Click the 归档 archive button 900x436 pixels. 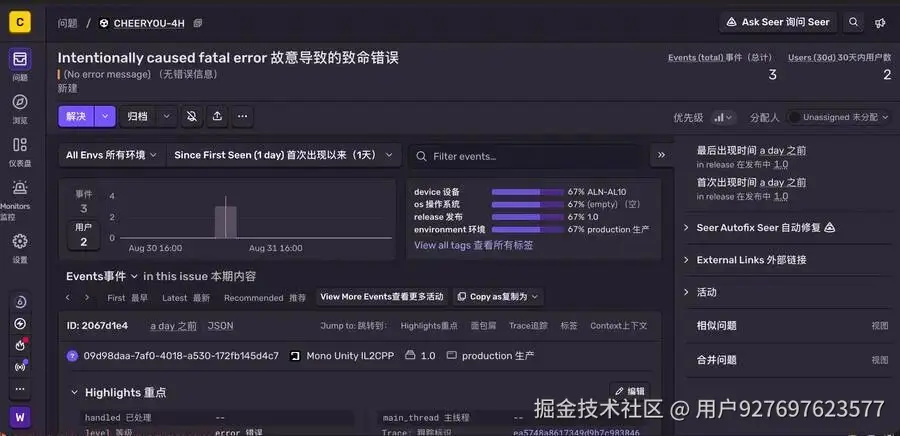[x=138, y=116]
